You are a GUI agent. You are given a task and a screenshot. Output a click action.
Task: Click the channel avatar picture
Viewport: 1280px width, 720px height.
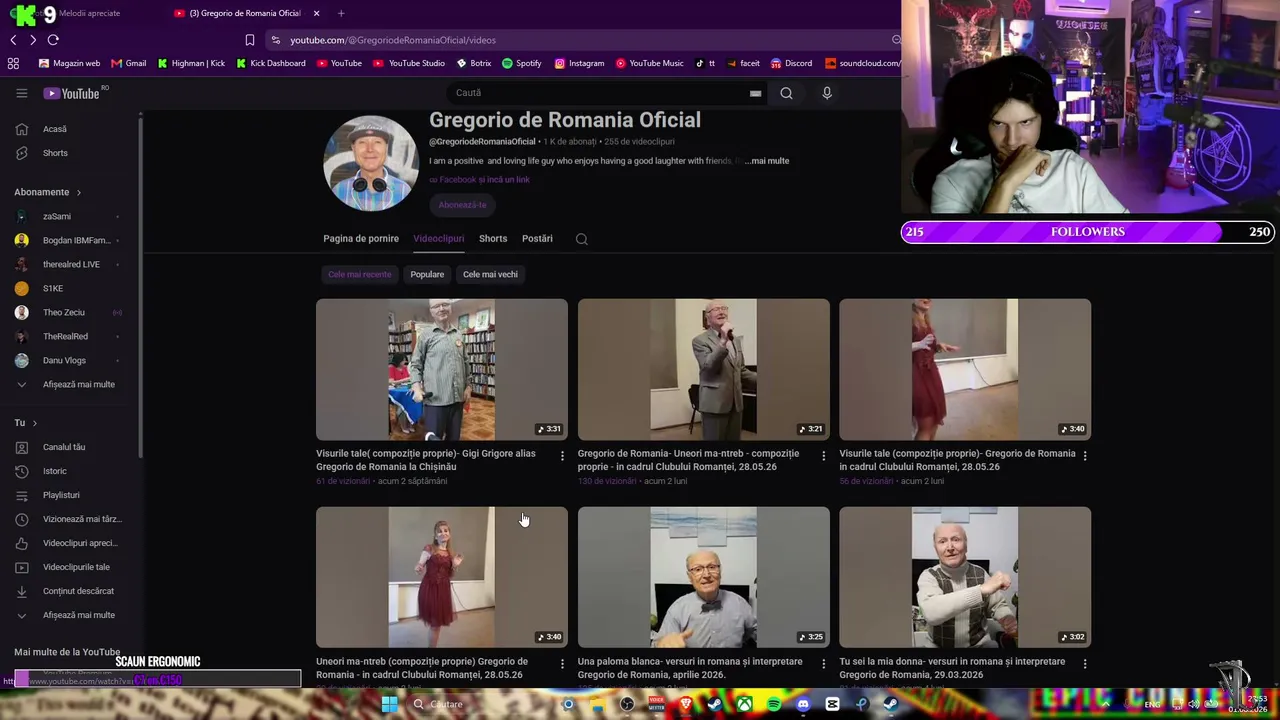(x=371, y=163)
